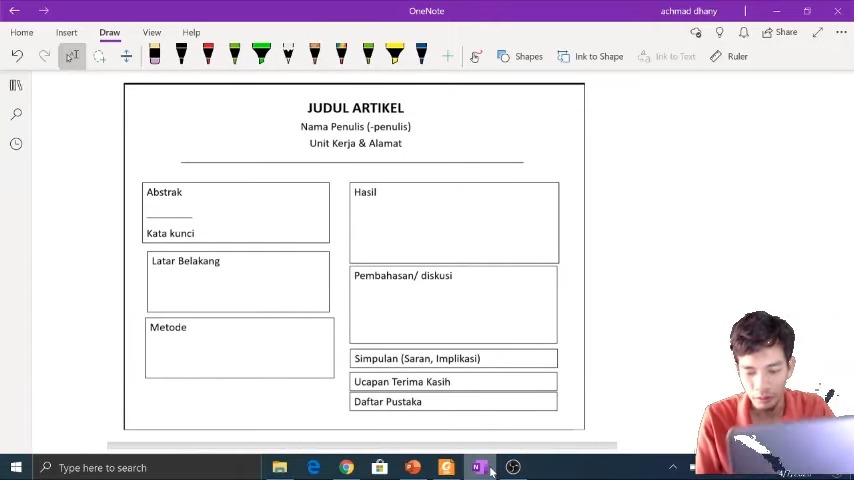Switch to the Draw tab

pos(109,33)
